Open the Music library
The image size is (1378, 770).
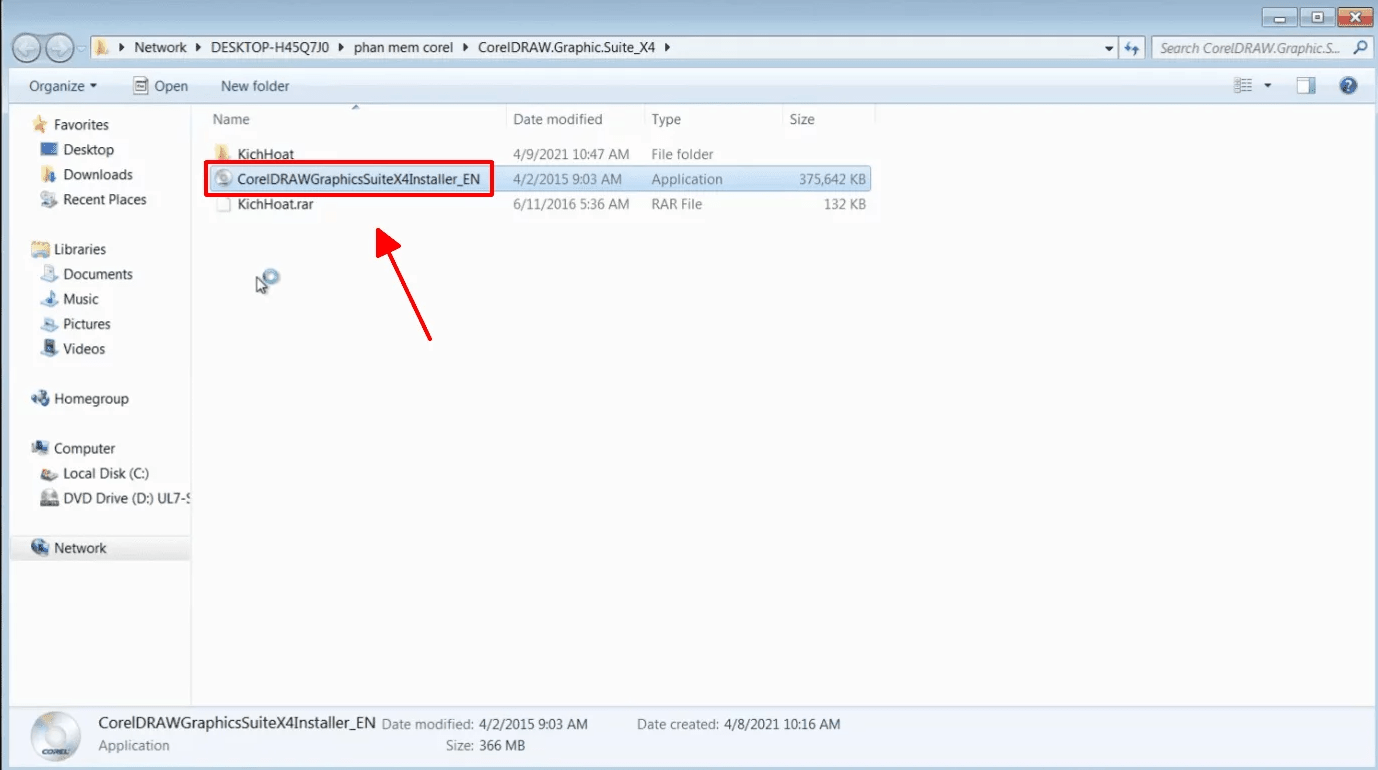[x=81, y=299]
